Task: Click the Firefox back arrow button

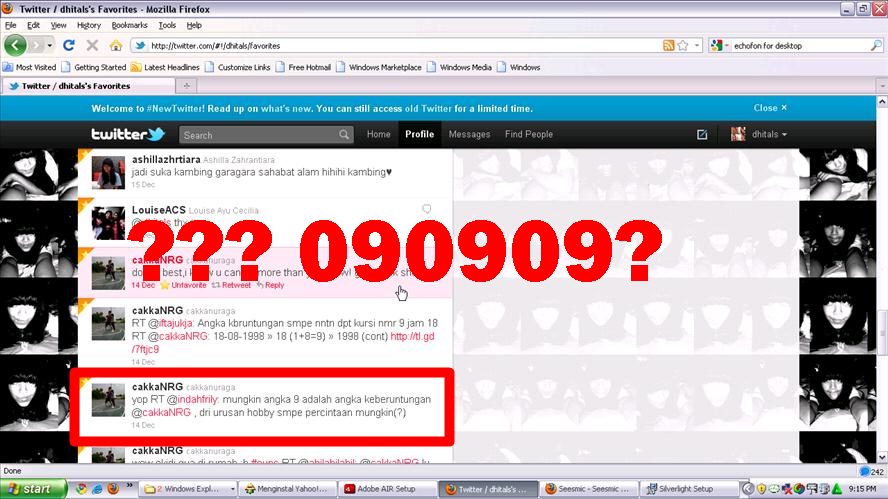Action: coord(15,45)
